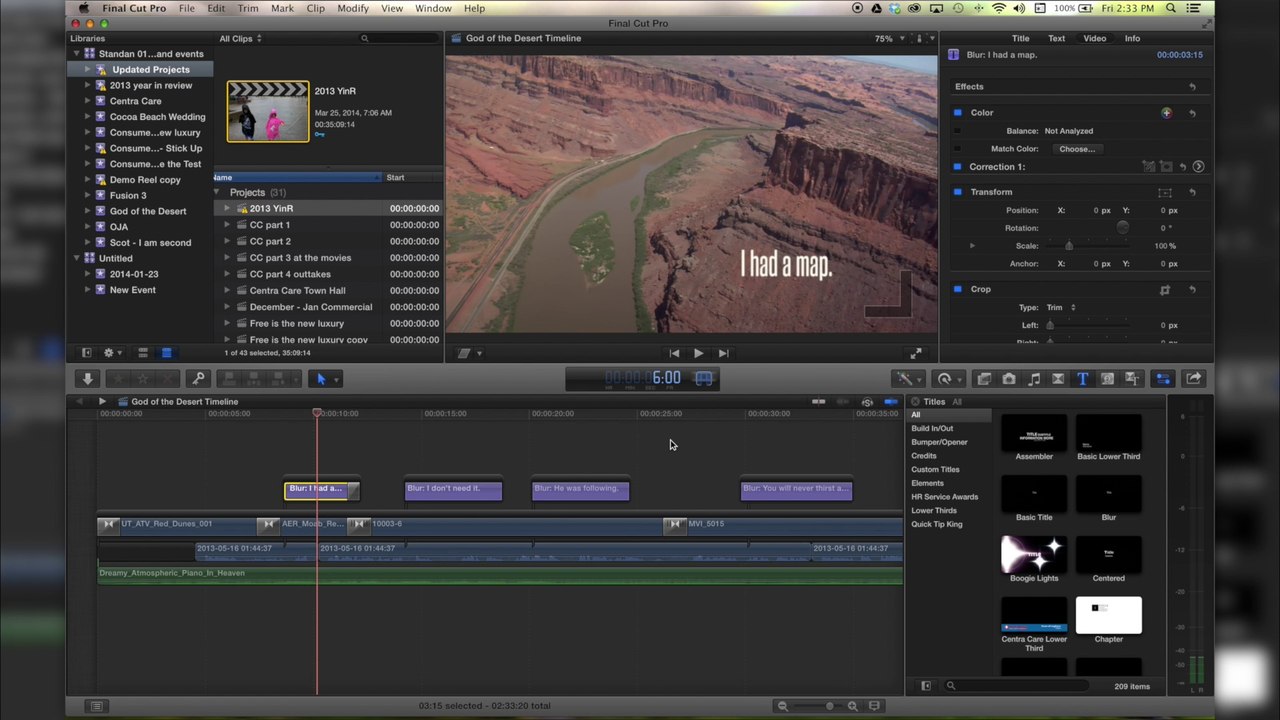This screenshot has width=1280, height=720.
Task: Toggle the Crop checkbox
Action: coord(958,290)
